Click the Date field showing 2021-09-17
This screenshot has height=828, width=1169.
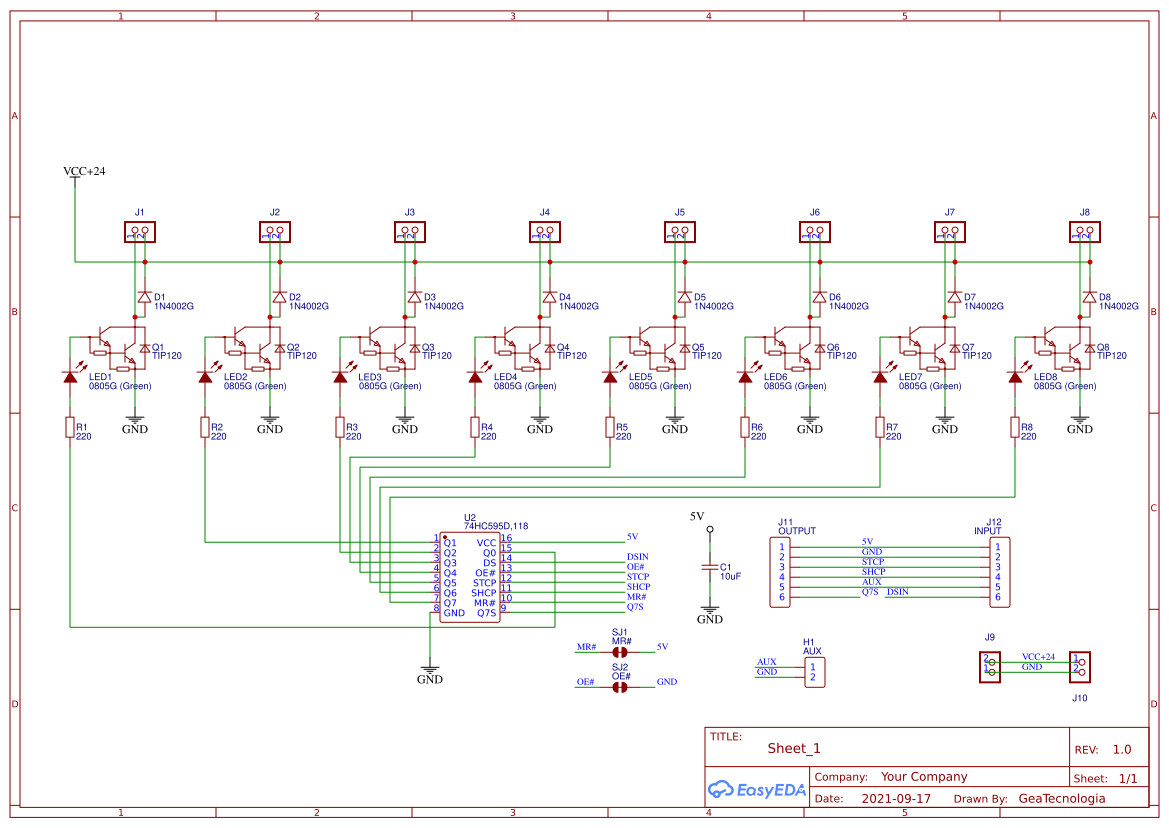(897, 798)
